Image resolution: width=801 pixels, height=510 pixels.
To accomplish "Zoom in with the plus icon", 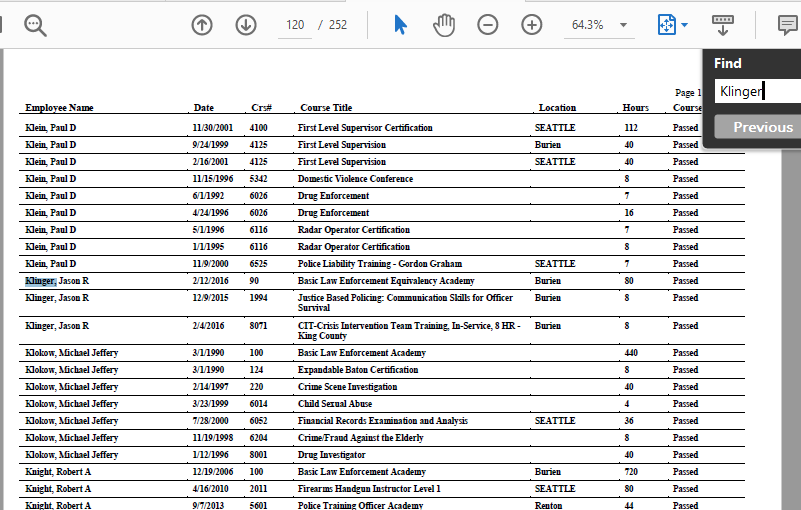I will click(531, 25).
